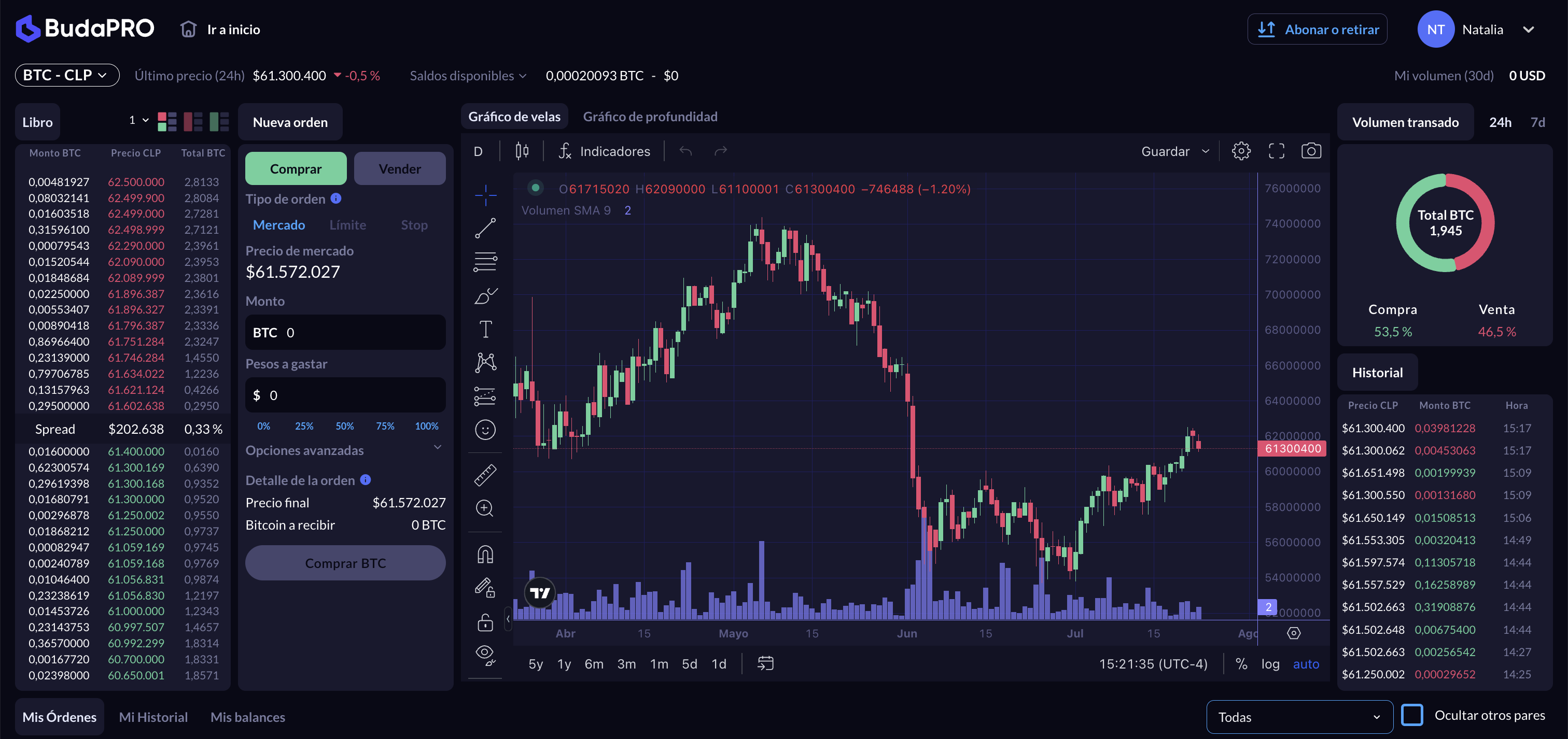
Task: Toggle auto scale on chart
Action: point(1306,663)
